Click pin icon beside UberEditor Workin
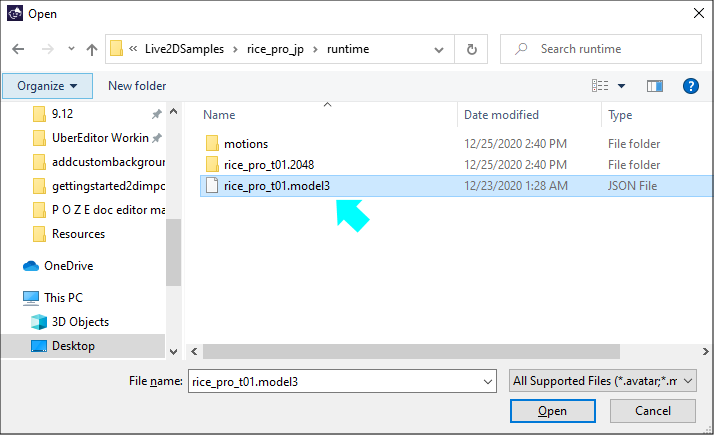 pos(157,138)
